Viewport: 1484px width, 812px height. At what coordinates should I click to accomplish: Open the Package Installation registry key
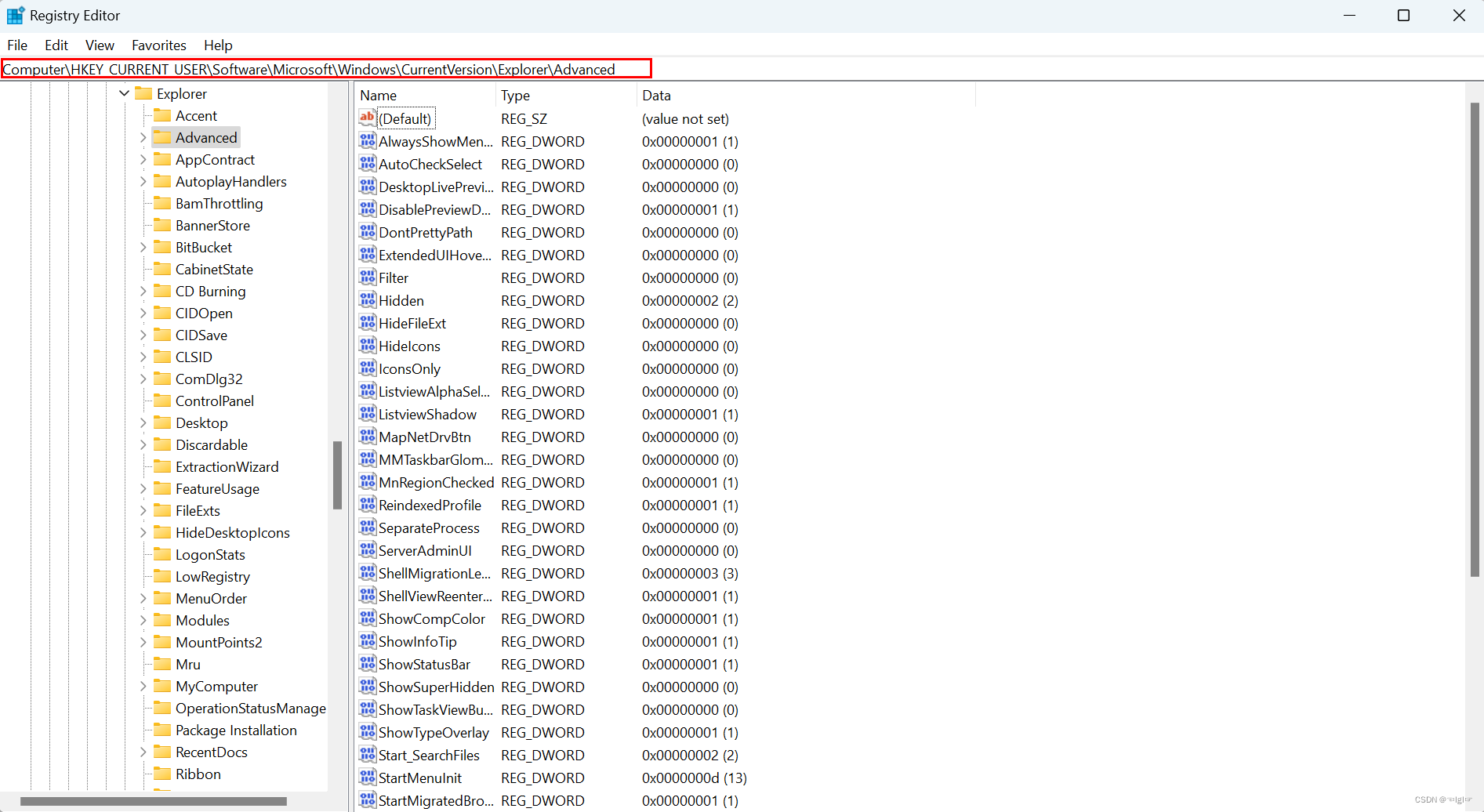pyautogui.click(x=236, y=730)
